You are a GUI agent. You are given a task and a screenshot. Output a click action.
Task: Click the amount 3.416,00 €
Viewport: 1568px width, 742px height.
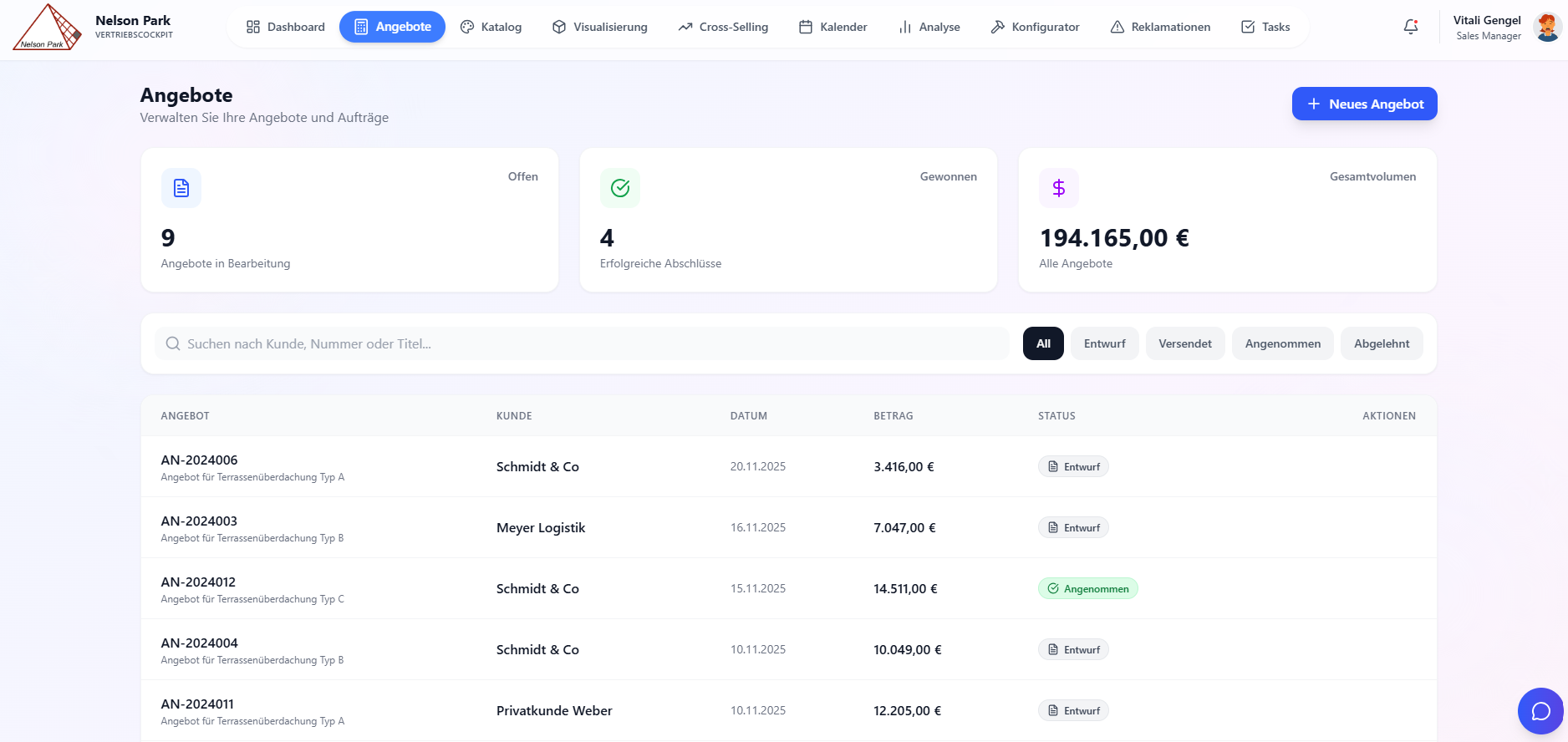[x=904, y=466]
